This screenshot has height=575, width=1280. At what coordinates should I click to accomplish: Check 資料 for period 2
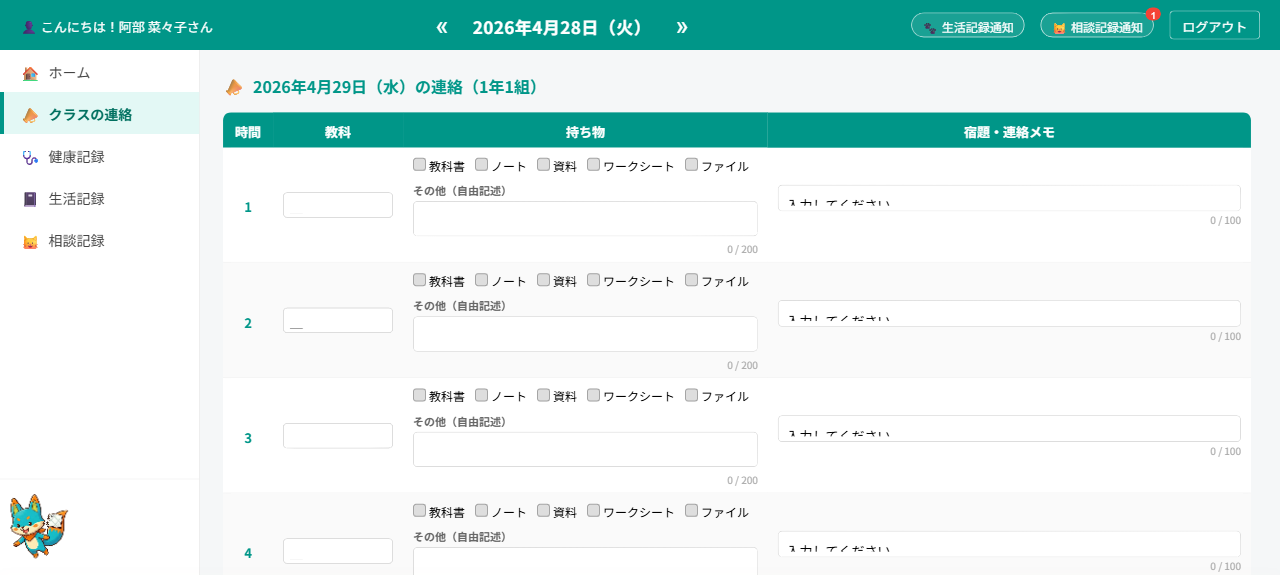tap(544, 280)
